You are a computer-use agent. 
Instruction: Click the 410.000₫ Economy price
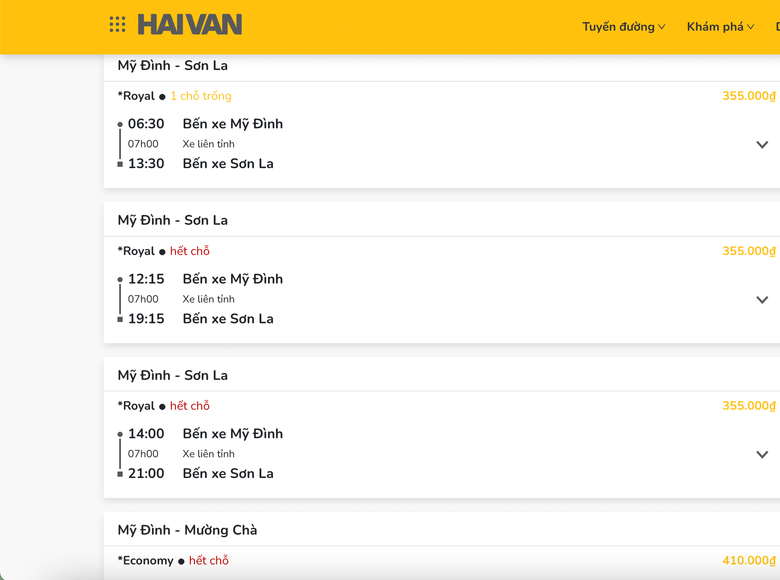pos(749,561)
